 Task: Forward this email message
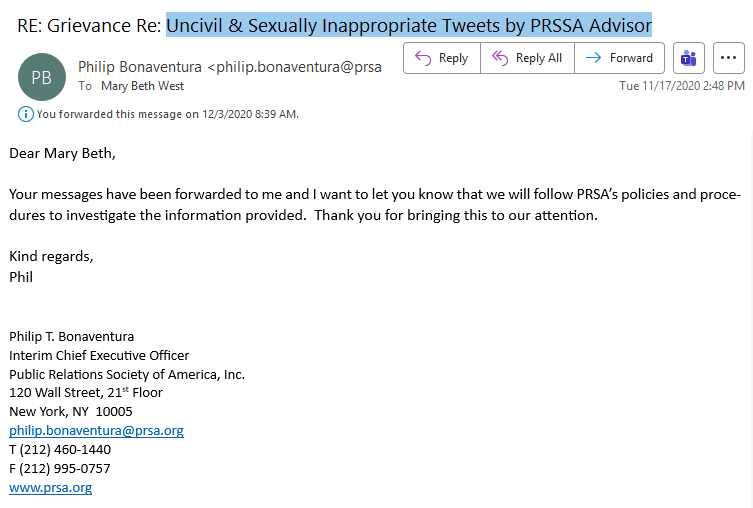coord(619,58)
